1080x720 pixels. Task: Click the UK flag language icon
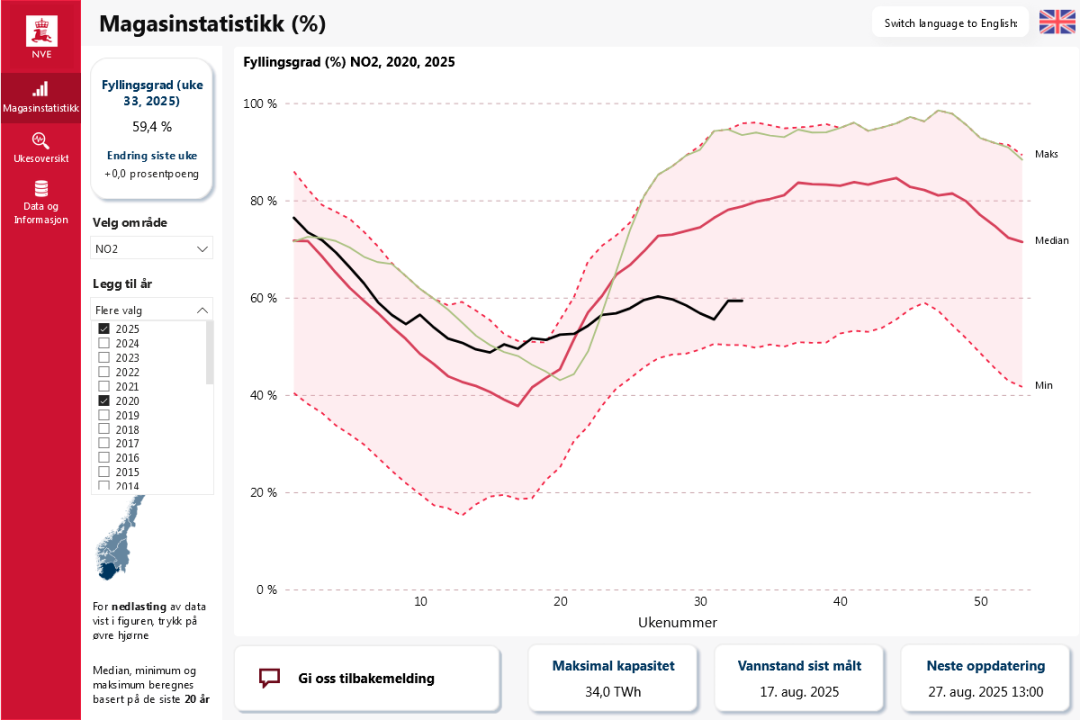(1056, 22)
